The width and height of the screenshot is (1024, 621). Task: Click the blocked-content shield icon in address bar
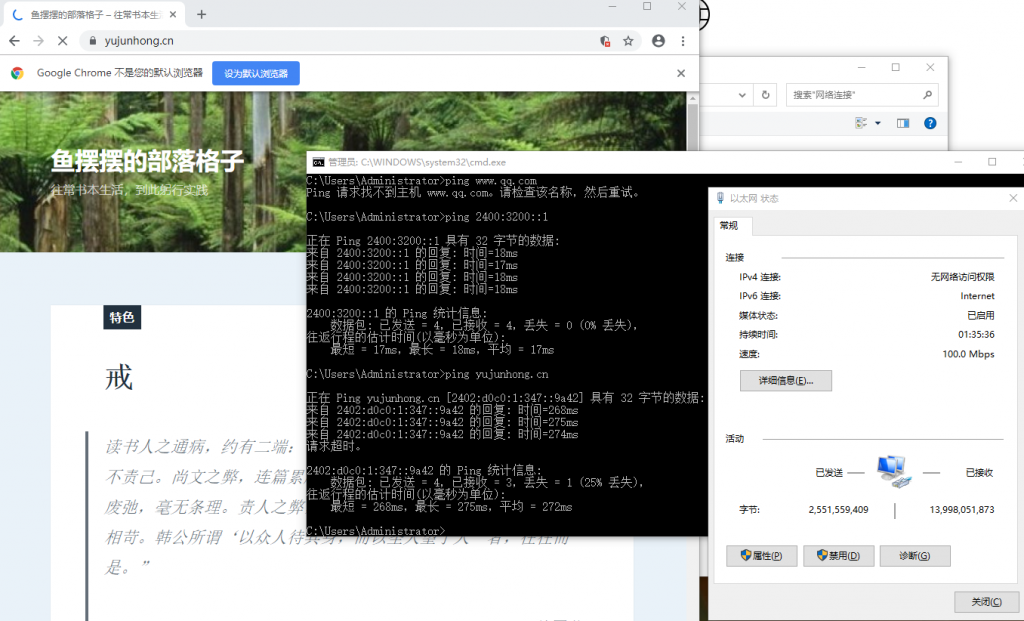pyautogui.click(x=605, y=41)
